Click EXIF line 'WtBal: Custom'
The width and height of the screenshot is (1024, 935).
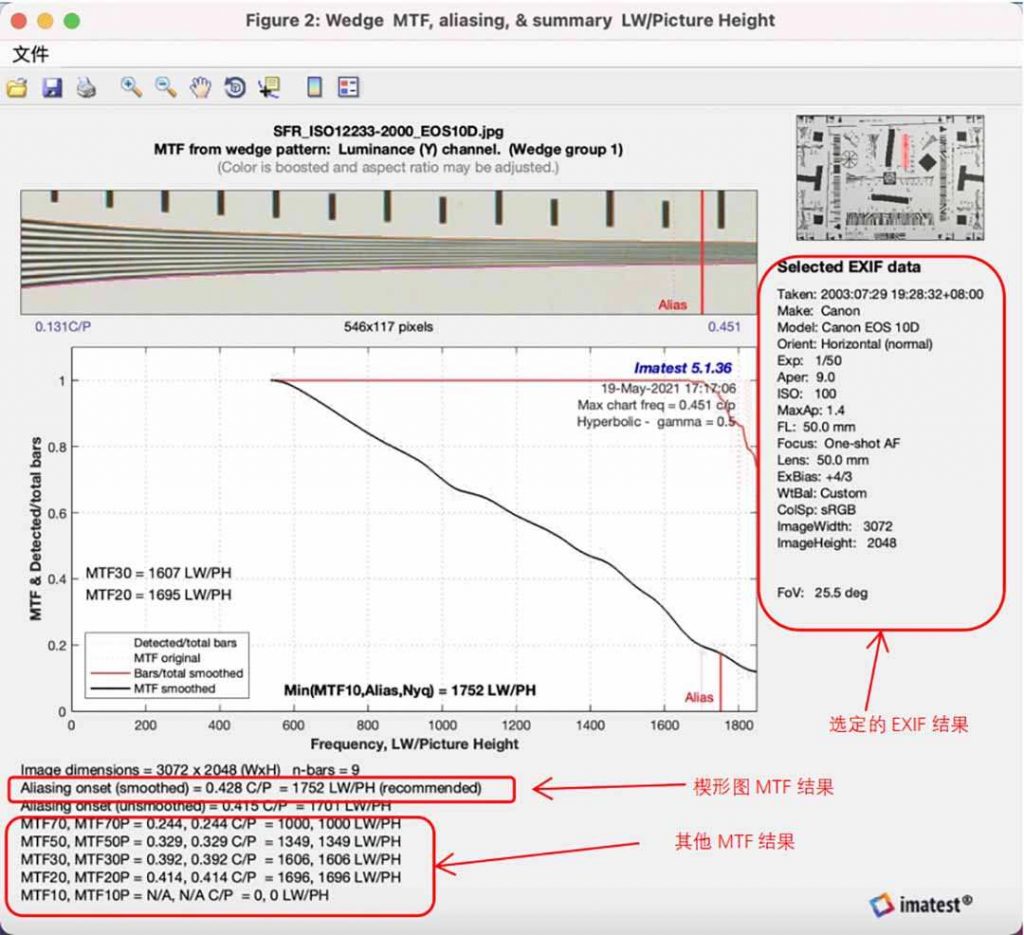coord(822,493)
